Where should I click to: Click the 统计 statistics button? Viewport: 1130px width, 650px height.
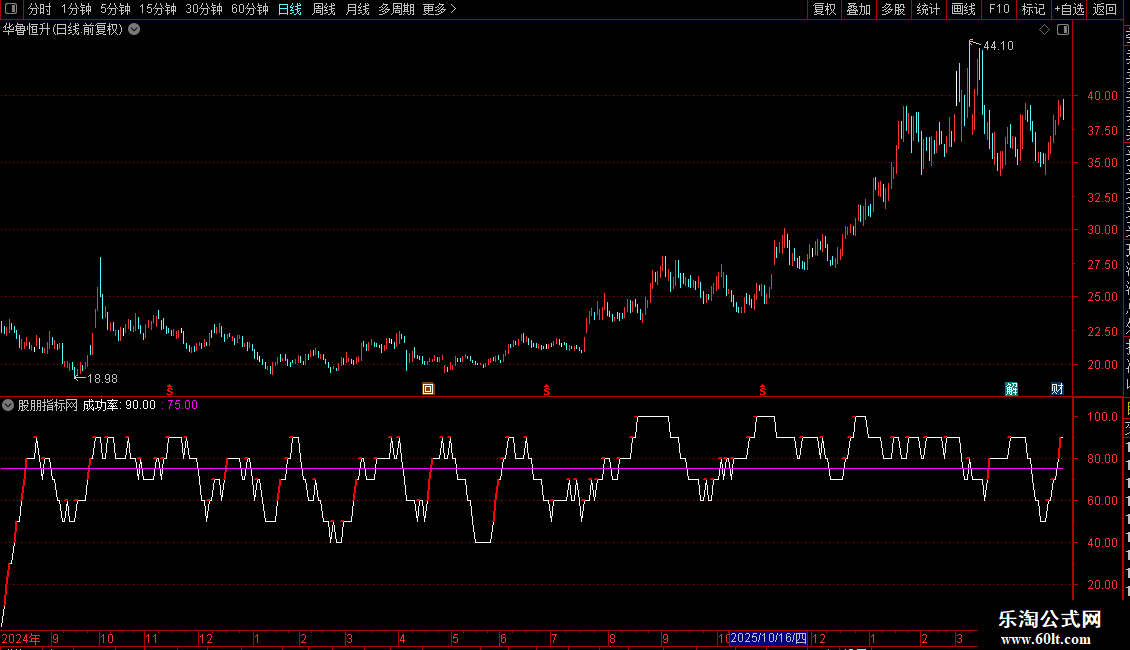click(928, 9)
